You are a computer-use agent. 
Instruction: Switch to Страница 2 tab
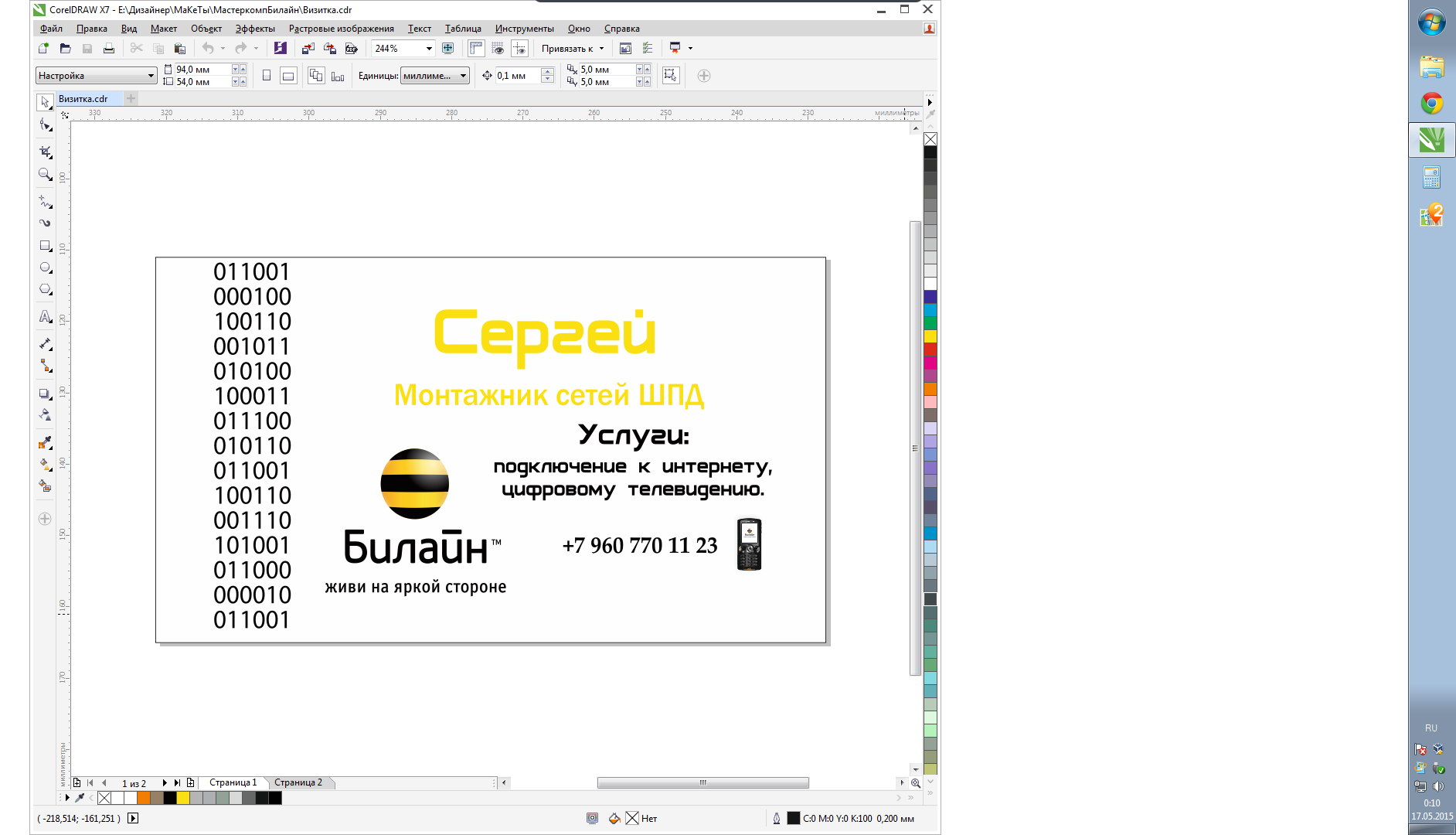[x=298, y=782]
